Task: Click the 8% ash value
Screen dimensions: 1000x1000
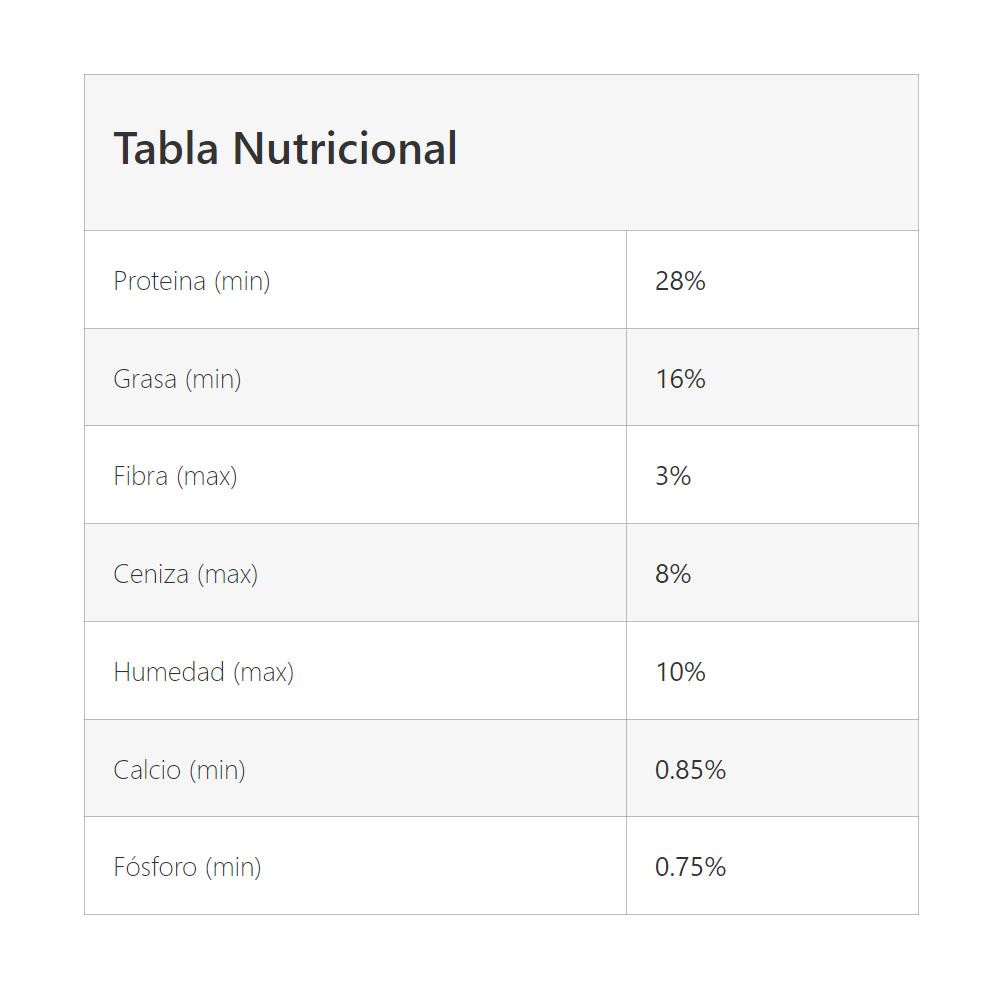Action: (x=673, y=574)
